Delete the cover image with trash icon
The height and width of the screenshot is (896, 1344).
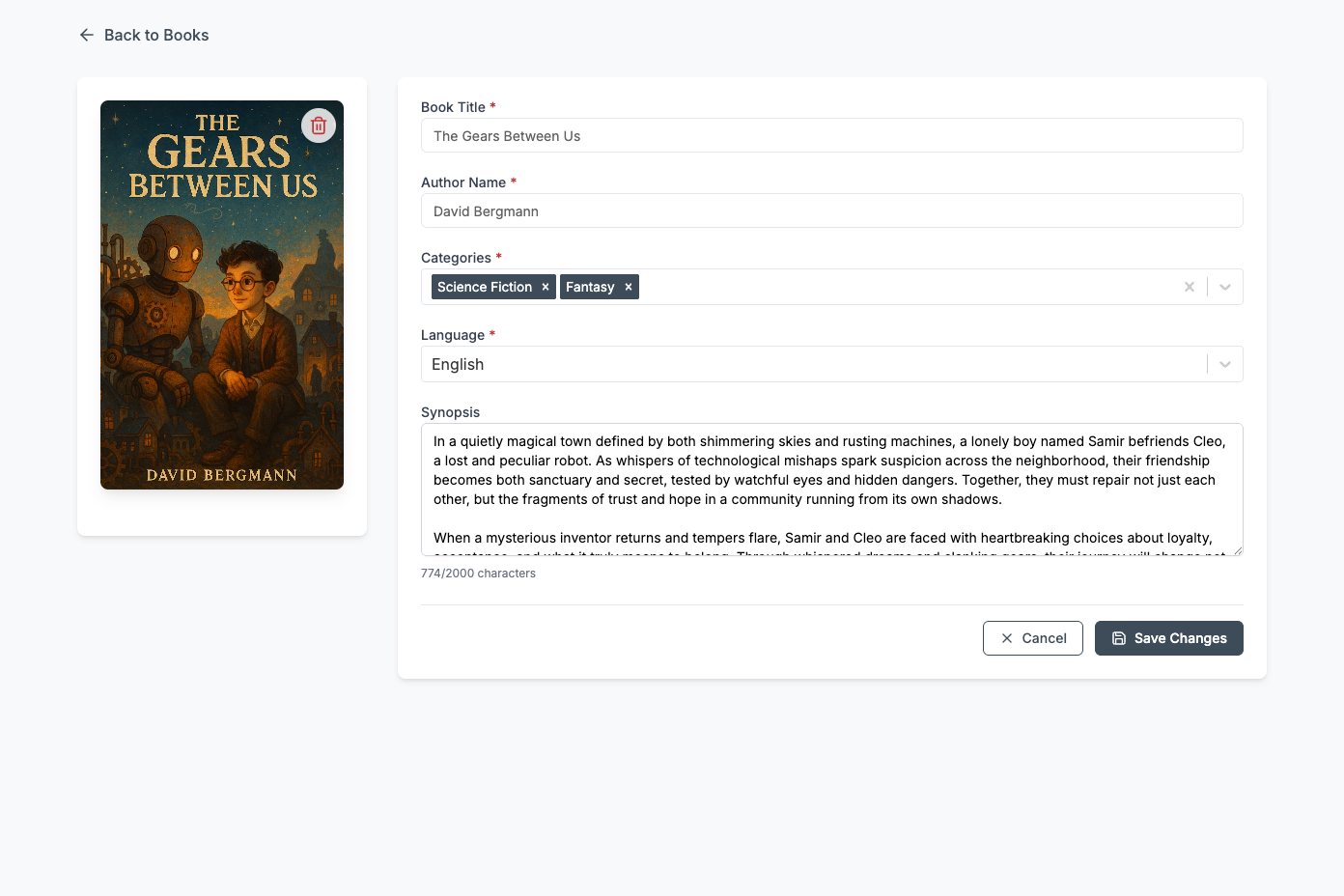coord(319,126)
